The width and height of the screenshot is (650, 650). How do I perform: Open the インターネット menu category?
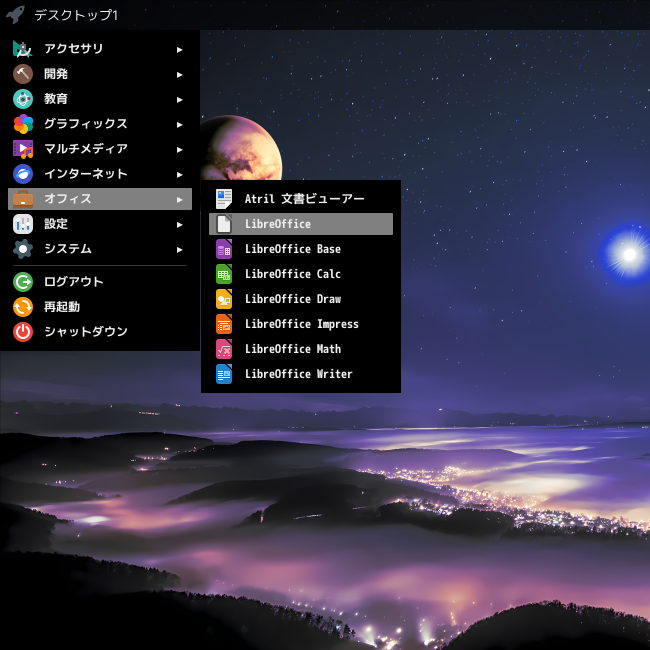[x=100, y=174]
